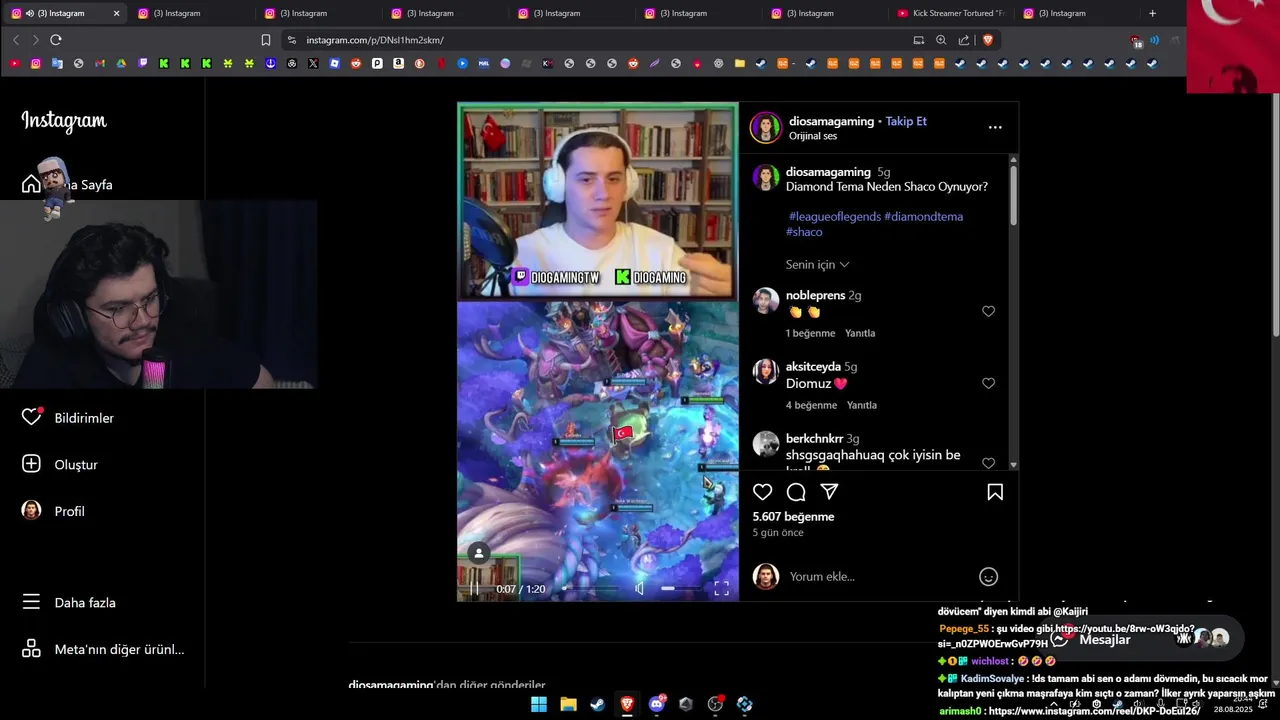
Task: Save the post with the bookmark icon
Action: 995,492
